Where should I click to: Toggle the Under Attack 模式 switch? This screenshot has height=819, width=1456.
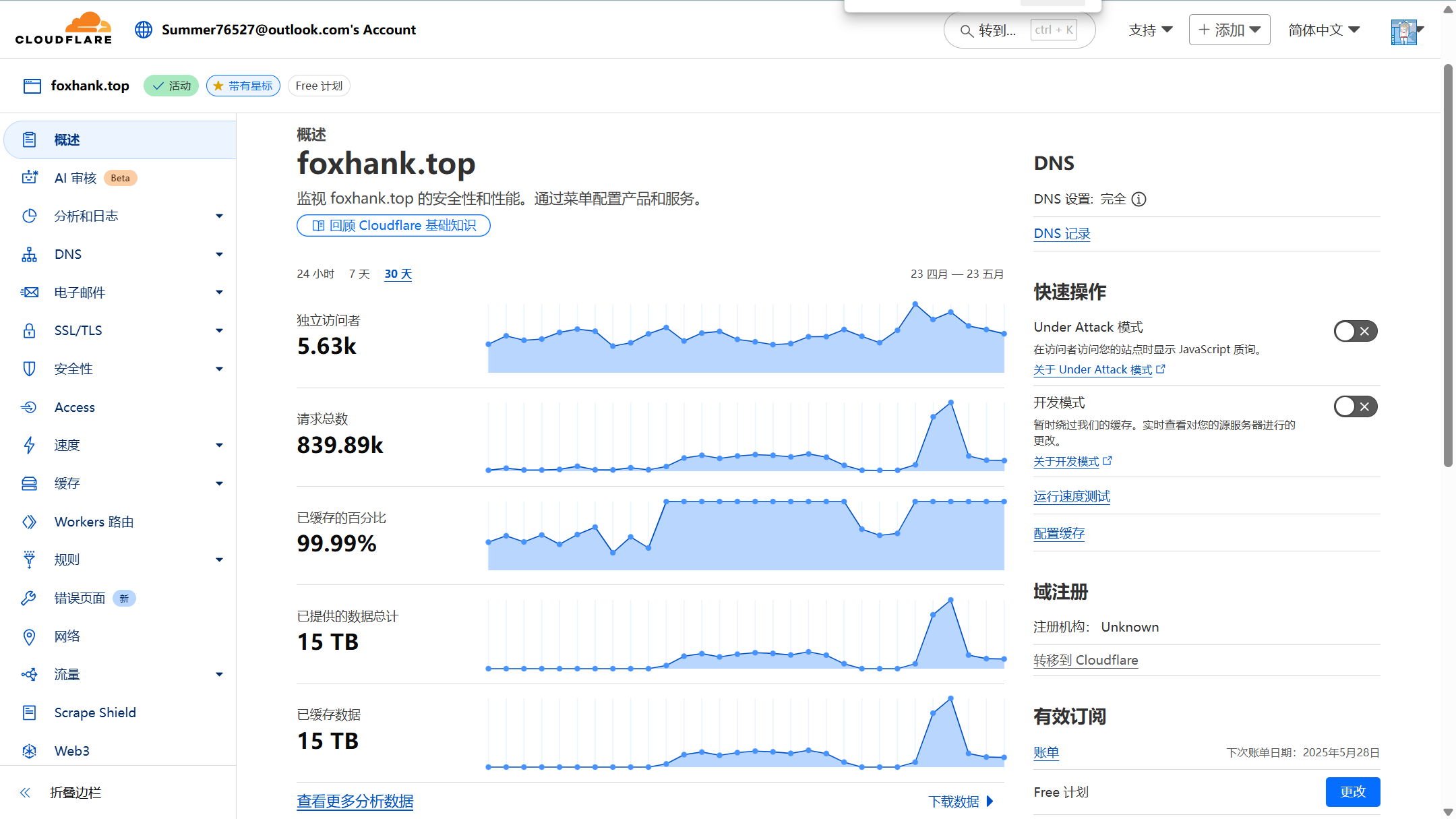pos(1356,331)
